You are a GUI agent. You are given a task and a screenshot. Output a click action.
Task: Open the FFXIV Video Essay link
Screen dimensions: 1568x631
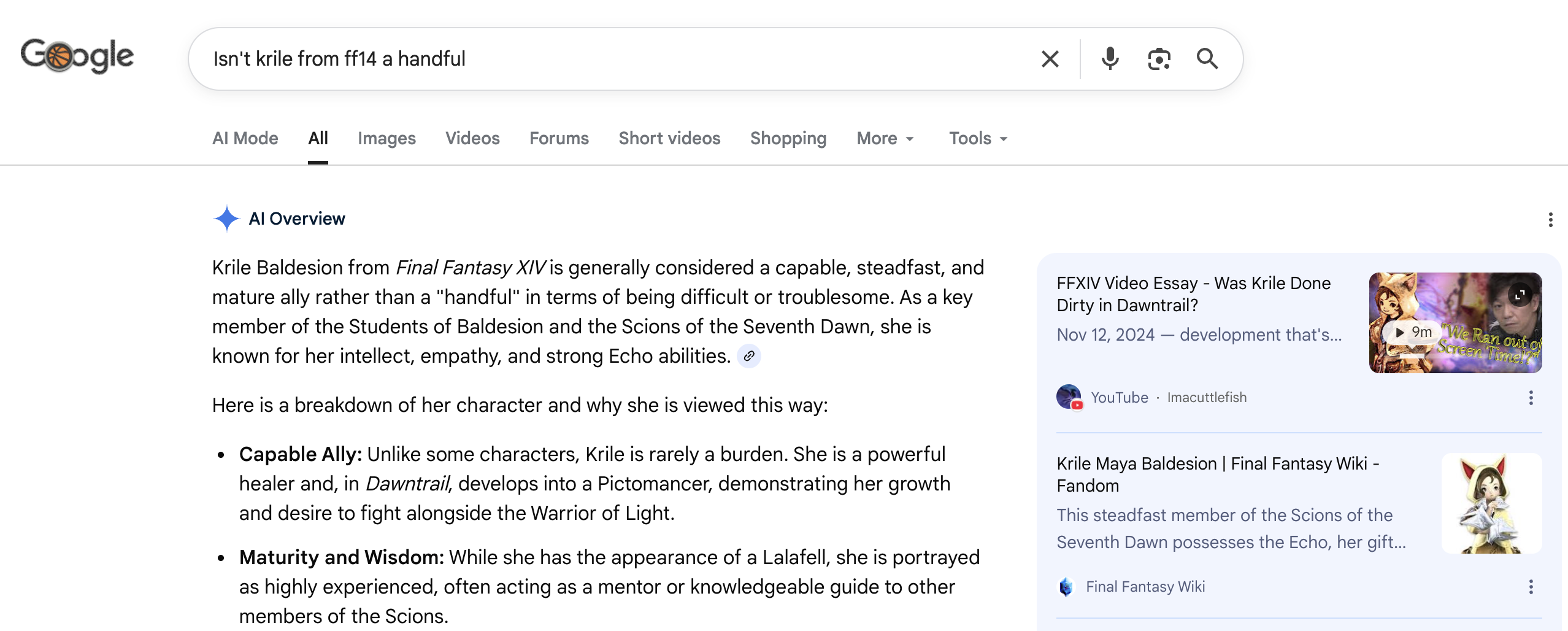pyautogui.click(x=1193, y=294)
